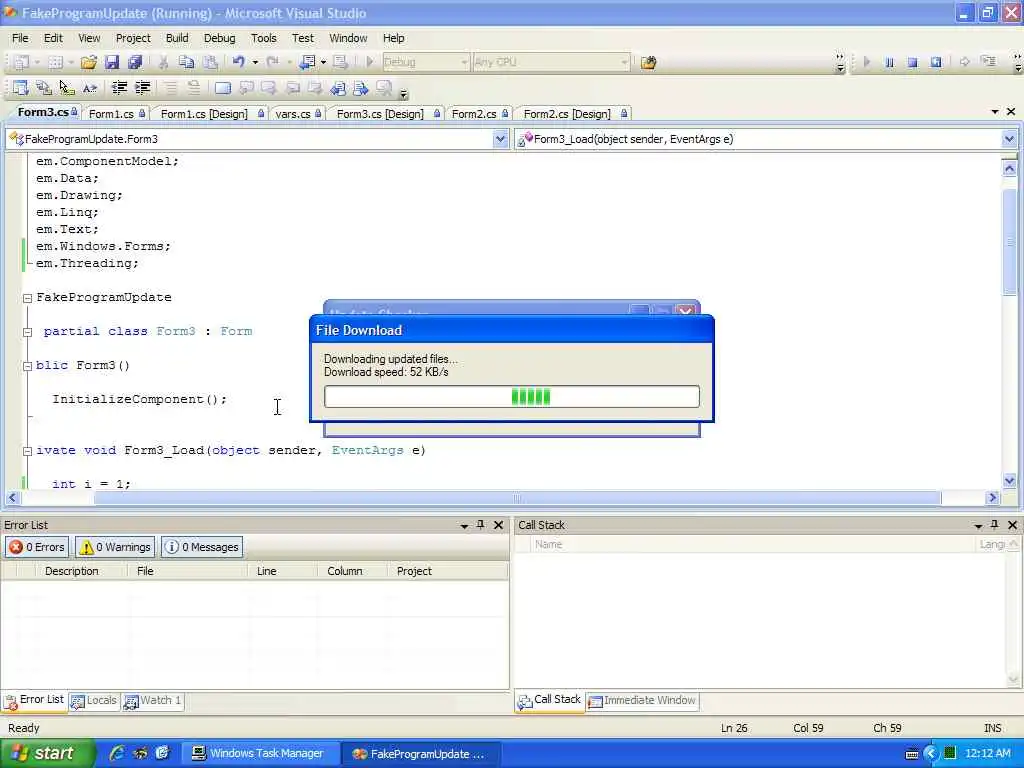Collapse the FakeProgramUpdate namespace outline
The width and height of the screenshot is (1024, 768).
coord(27,298)
